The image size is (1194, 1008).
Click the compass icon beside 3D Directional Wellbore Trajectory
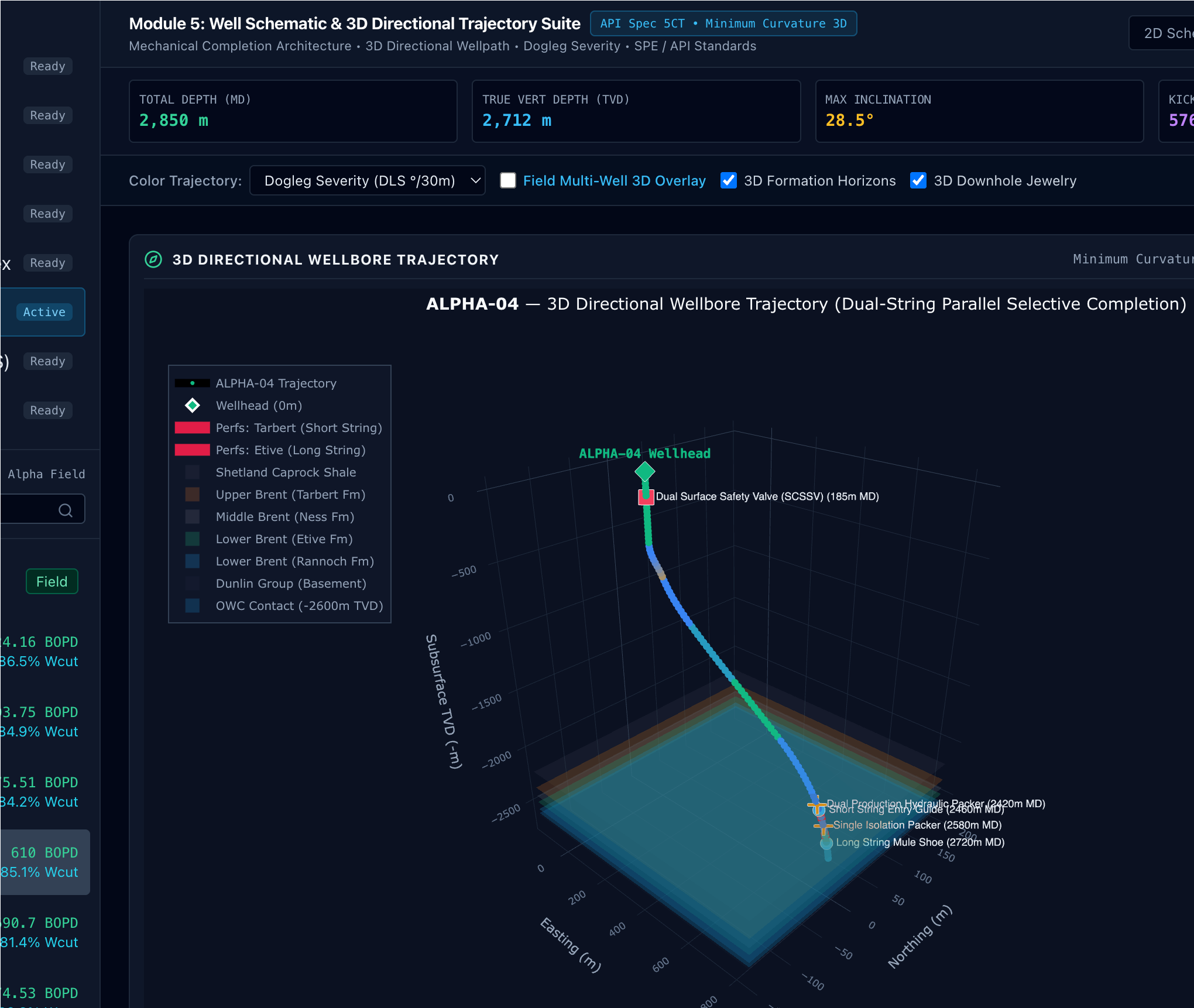pos(153,259)
